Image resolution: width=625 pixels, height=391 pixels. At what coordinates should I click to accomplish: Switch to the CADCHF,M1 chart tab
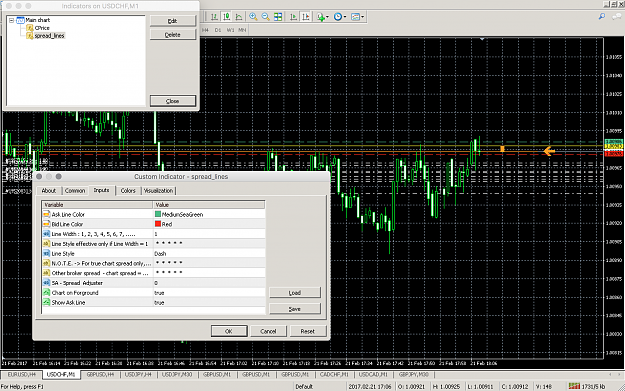[334, 375]
